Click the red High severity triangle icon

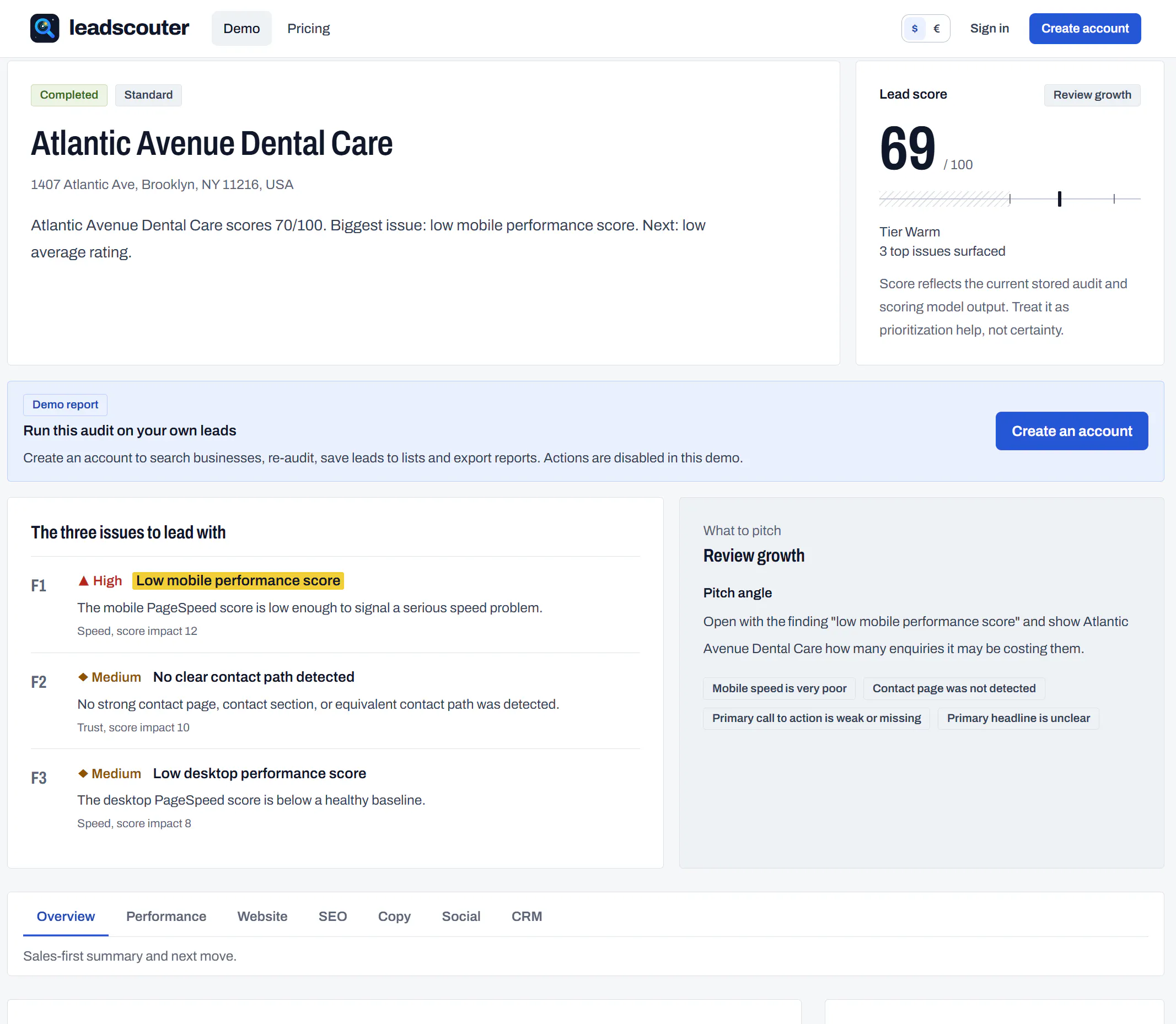83,580
